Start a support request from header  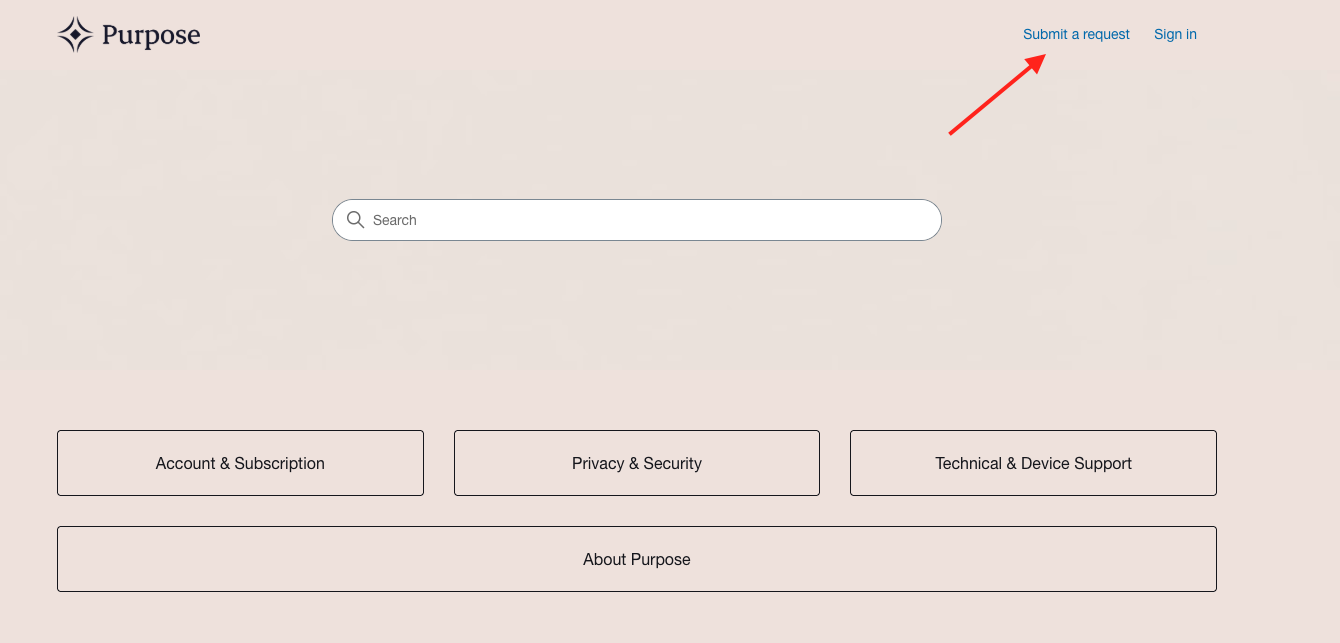click(1076, 34)
